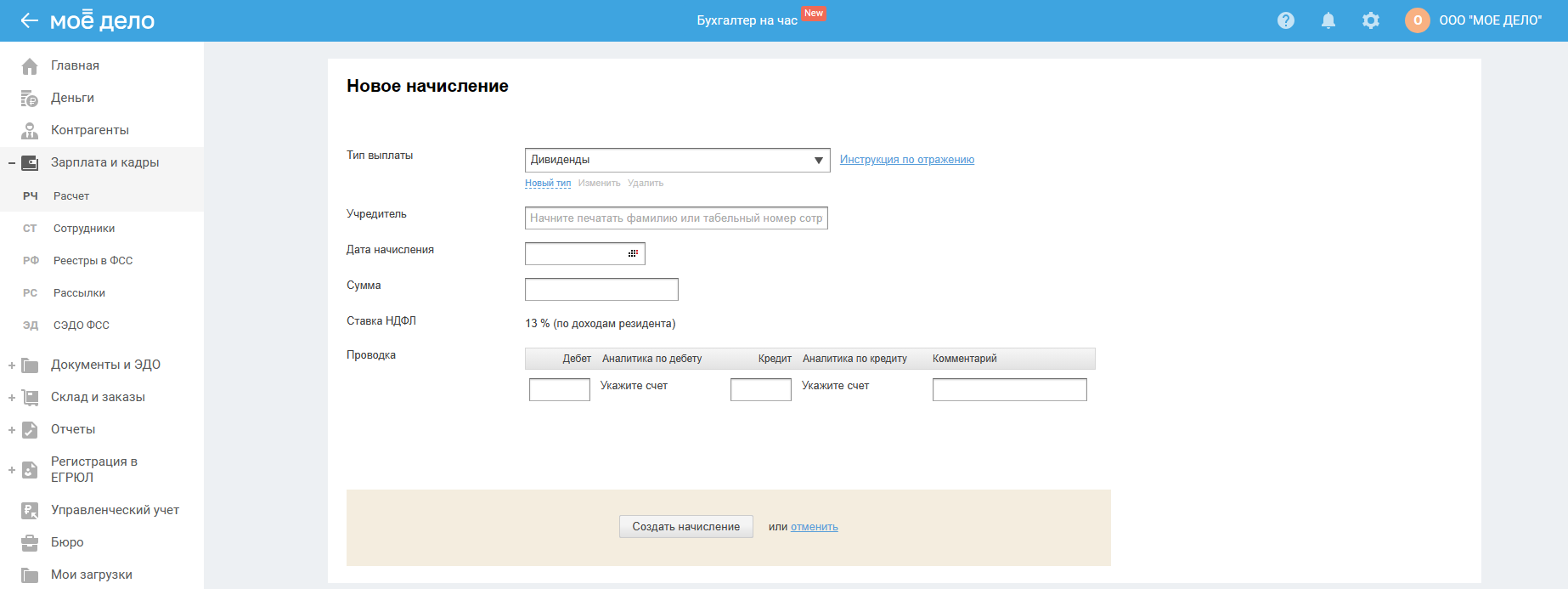This screenshot has width=1568, height=589.
Task: Click the Контрагенты people icon
Action: coord(30,131)
